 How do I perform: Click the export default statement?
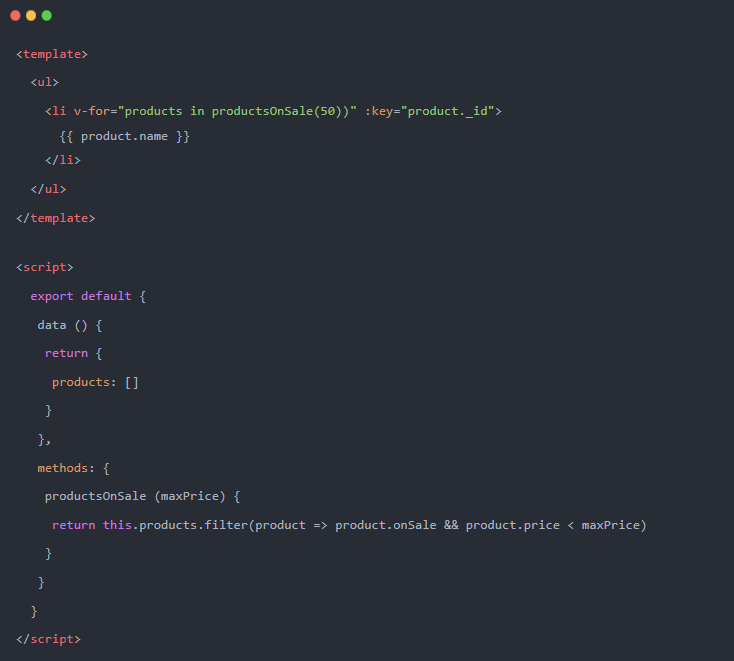pos(88,296)
